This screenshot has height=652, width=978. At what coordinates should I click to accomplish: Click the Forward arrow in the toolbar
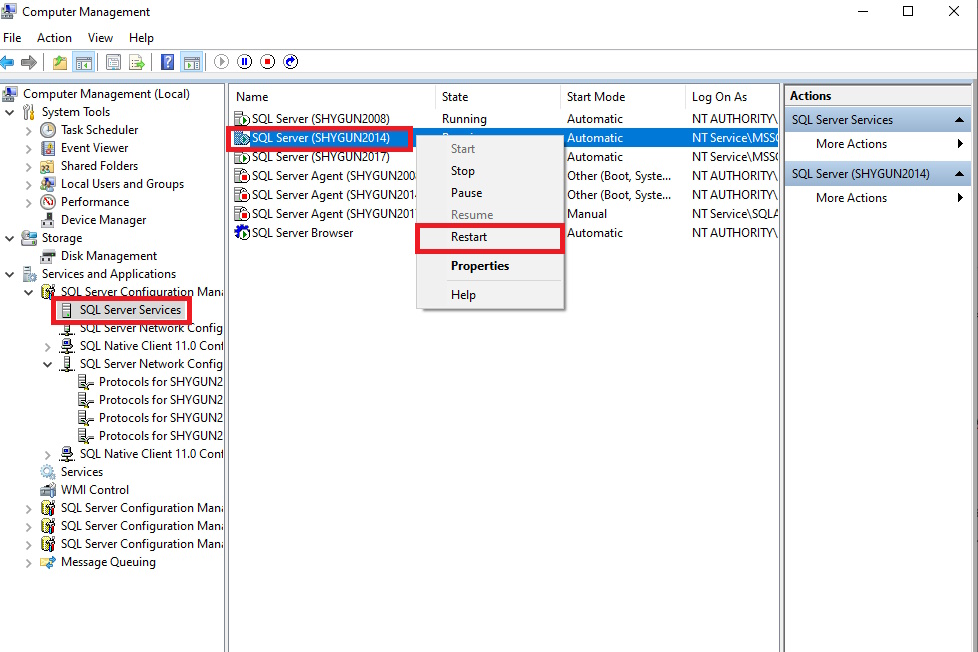click(29, 62)
